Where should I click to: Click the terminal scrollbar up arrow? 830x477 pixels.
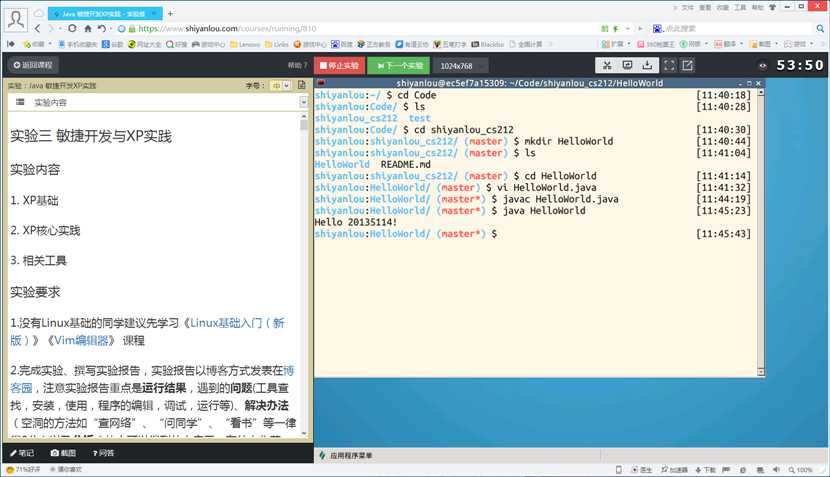click(x=761, y=93)
